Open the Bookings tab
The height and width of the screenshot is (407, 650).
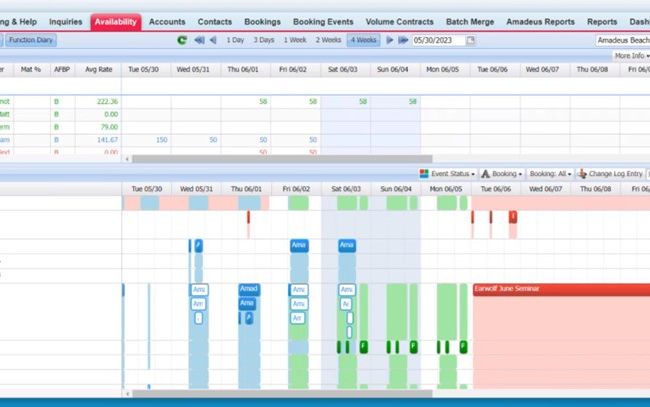pos(262,22)
